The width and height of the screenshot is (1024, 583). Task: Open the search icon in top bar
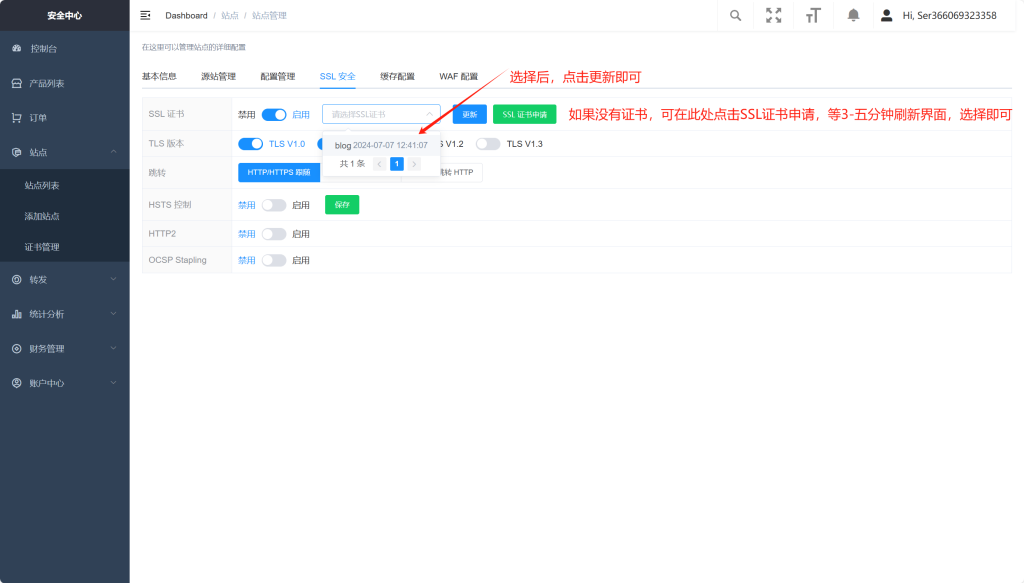point(735,15)
